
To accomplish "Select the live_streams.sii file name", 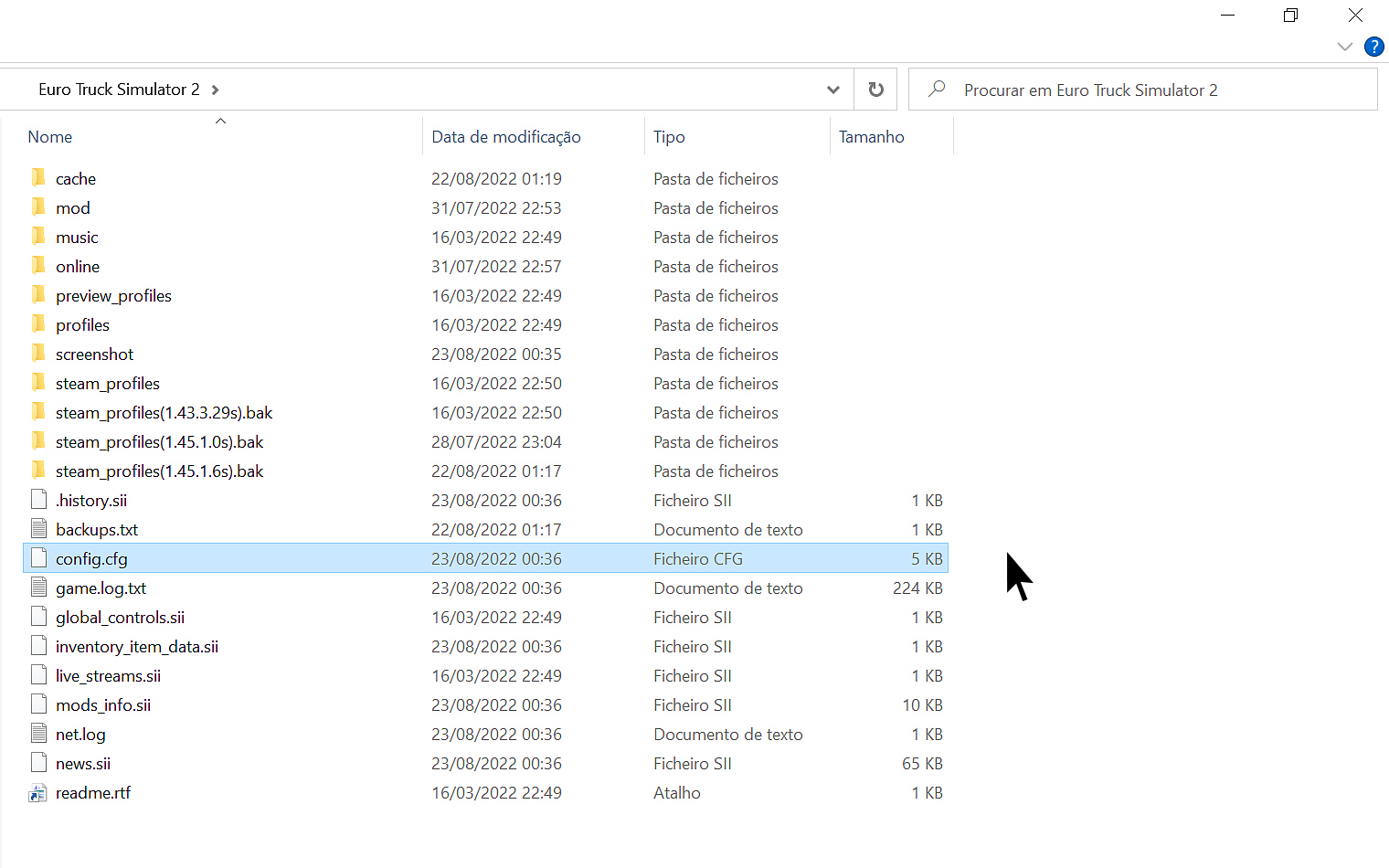I will [x=108, y=676].
